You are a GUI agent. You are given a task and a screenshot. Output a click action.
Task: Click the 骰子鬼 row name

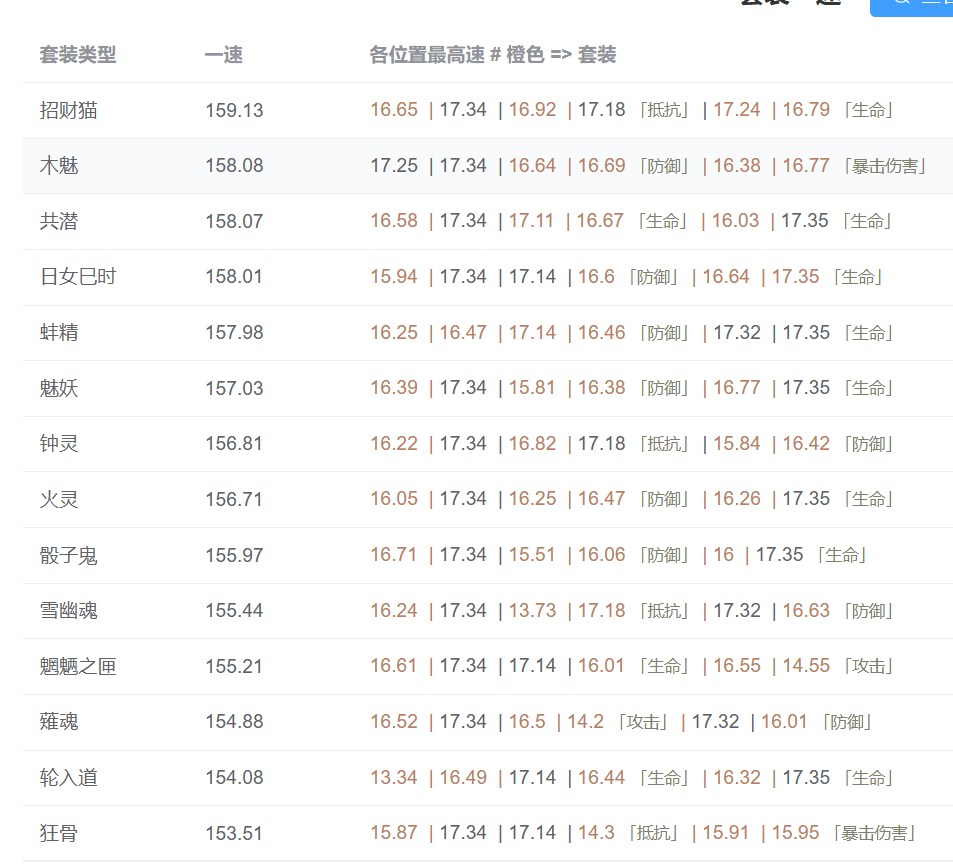(x=69, y=555)
